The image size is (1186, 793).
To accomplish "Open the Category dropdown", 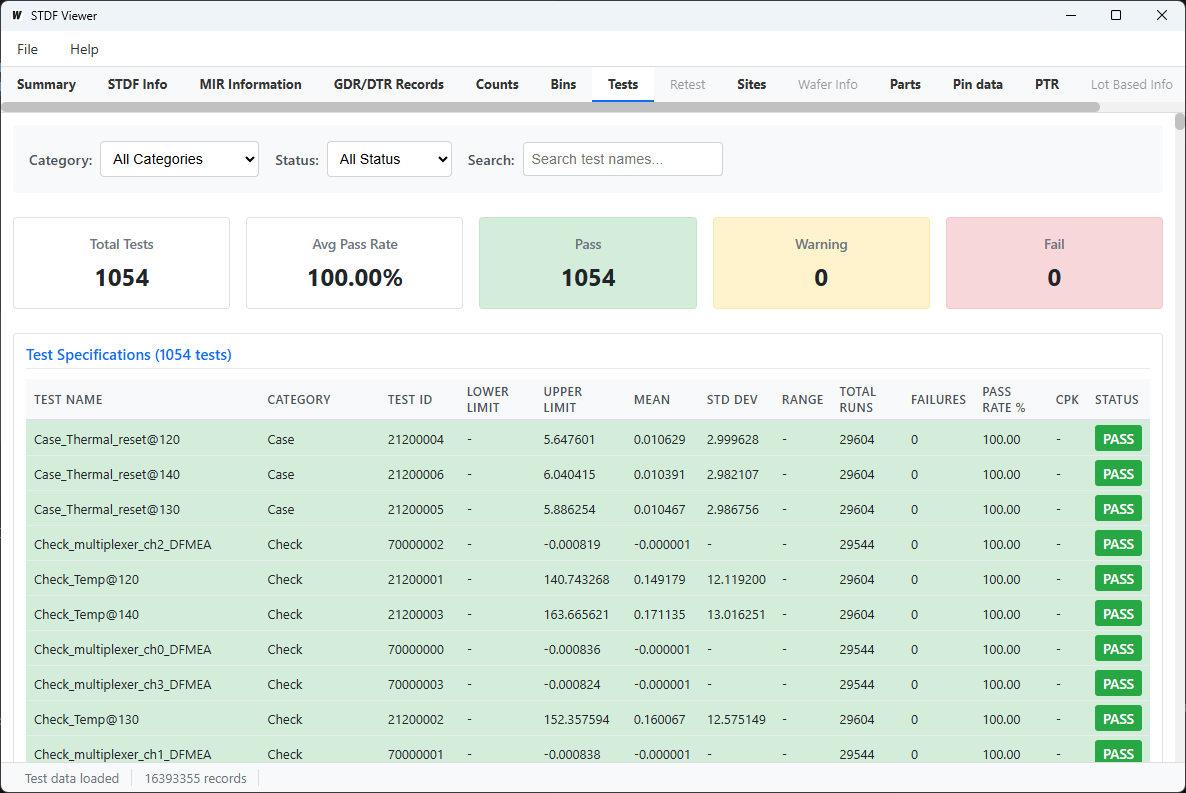I will tap(179, 159).
